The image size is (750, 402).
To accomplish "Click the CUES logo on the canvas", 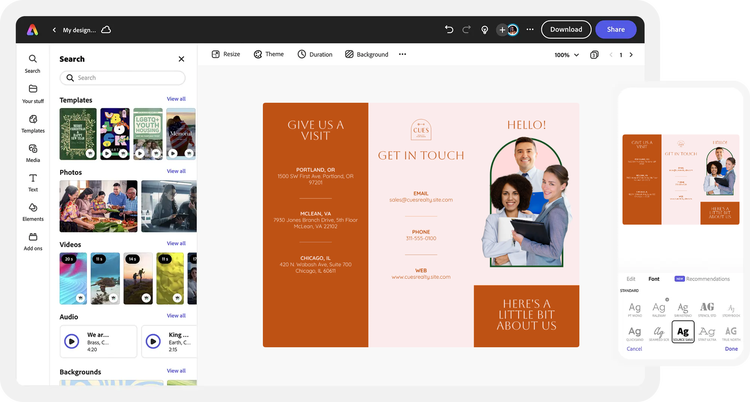I will pyautogui.click(x=421, y=130).
